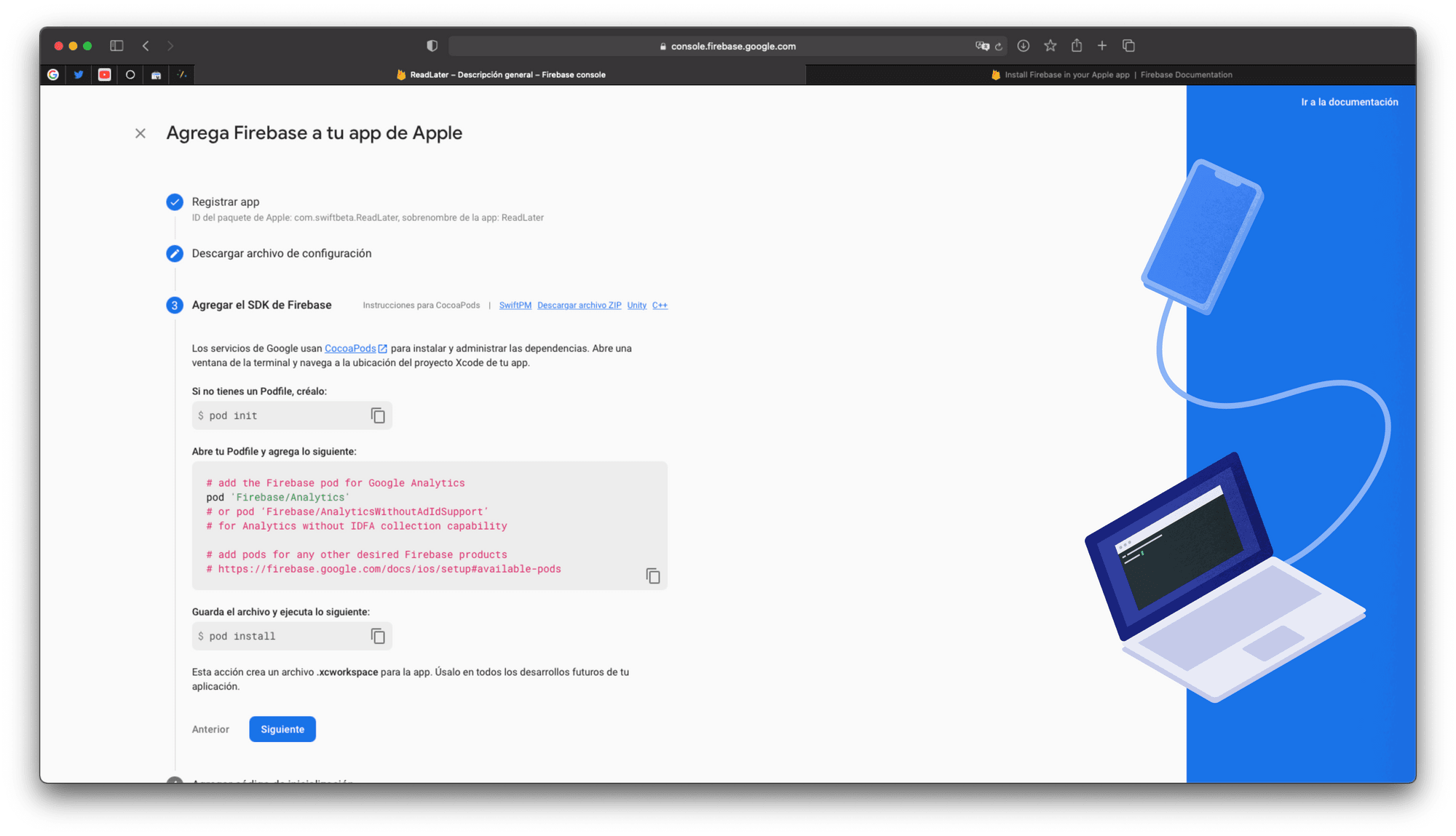This screenshot has height=836, width=1456.
Task: Expand 'Descargar archivo de configuración' step
Action: click(x=282, y=254)
